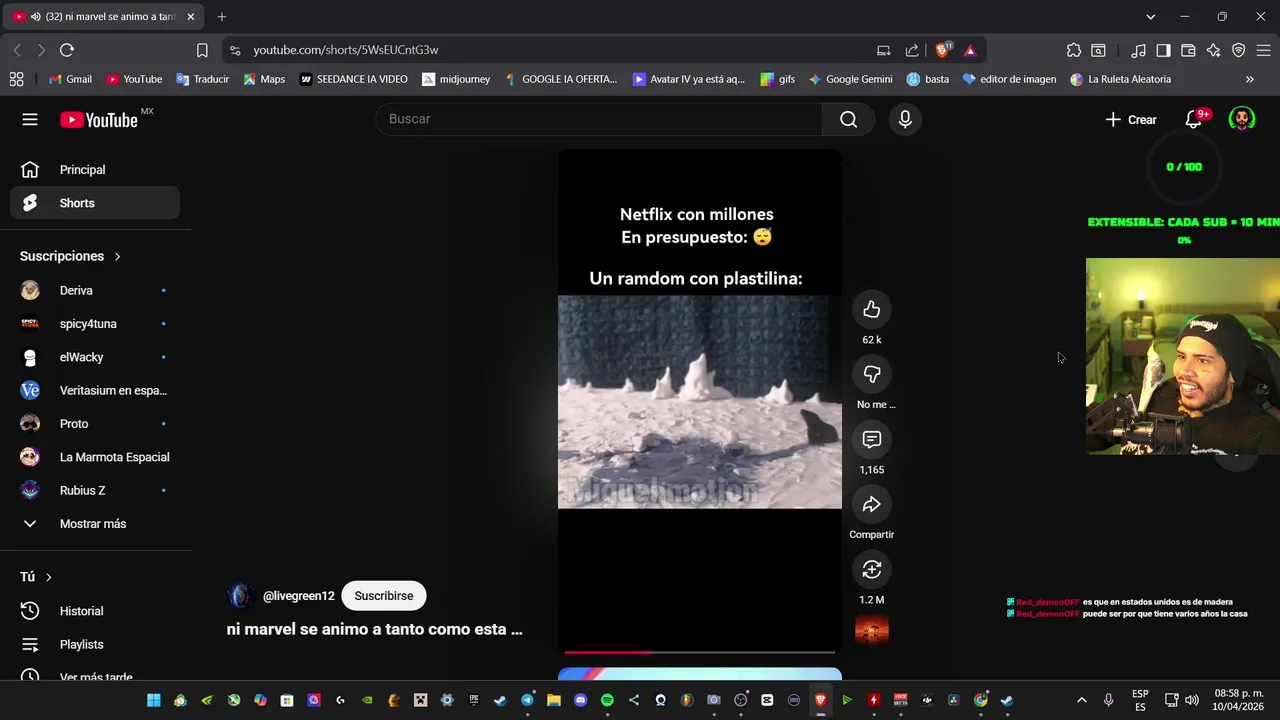The height and width of the screenshot is (720, 1280).
Task: Select Shorts in the sidebar
Action: point(95,203)
